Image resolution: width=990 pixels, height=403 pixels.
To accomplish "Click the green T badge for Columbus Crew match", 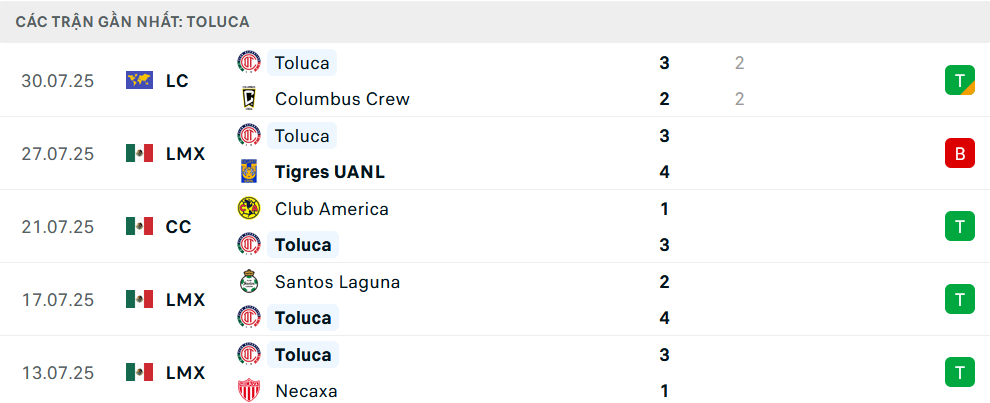I will [x=960, y=80].
